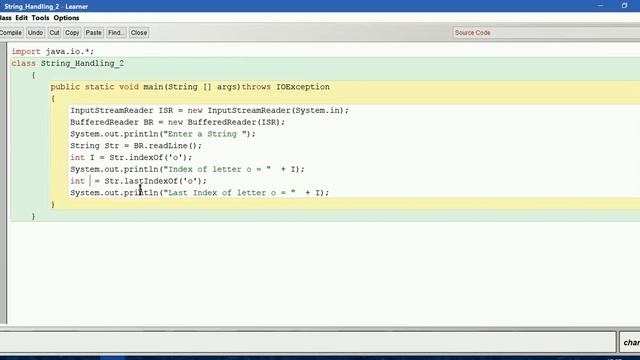Click the Cut button
The width and height of the screenshot is (640, 360).
click(x=54, y=33)
